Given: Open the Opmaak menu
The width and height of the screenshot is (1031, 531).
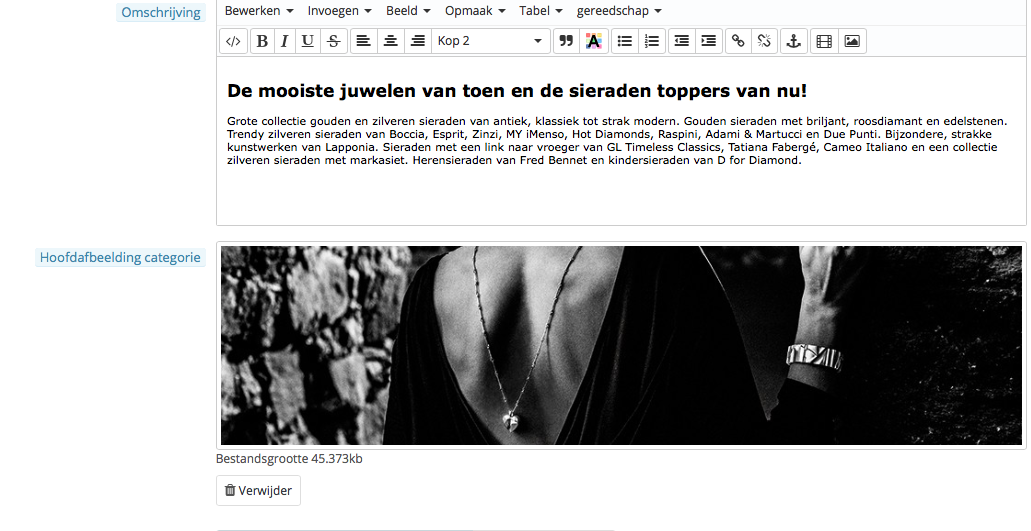Looking at the screenshot, I should [x=475, y=11].
